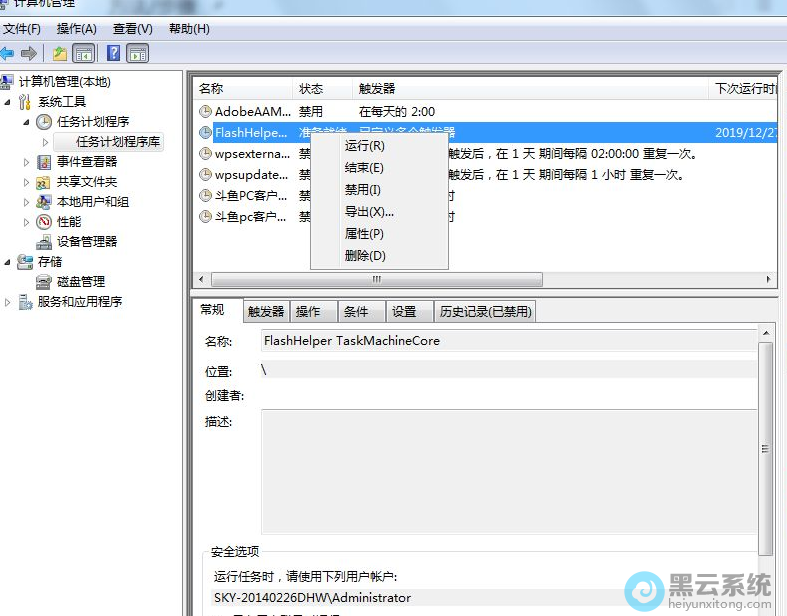787x616 pixels.
Task: Click the Forward arrow toolbar icon
Action: pyautogui.click(x=29, y=53)
